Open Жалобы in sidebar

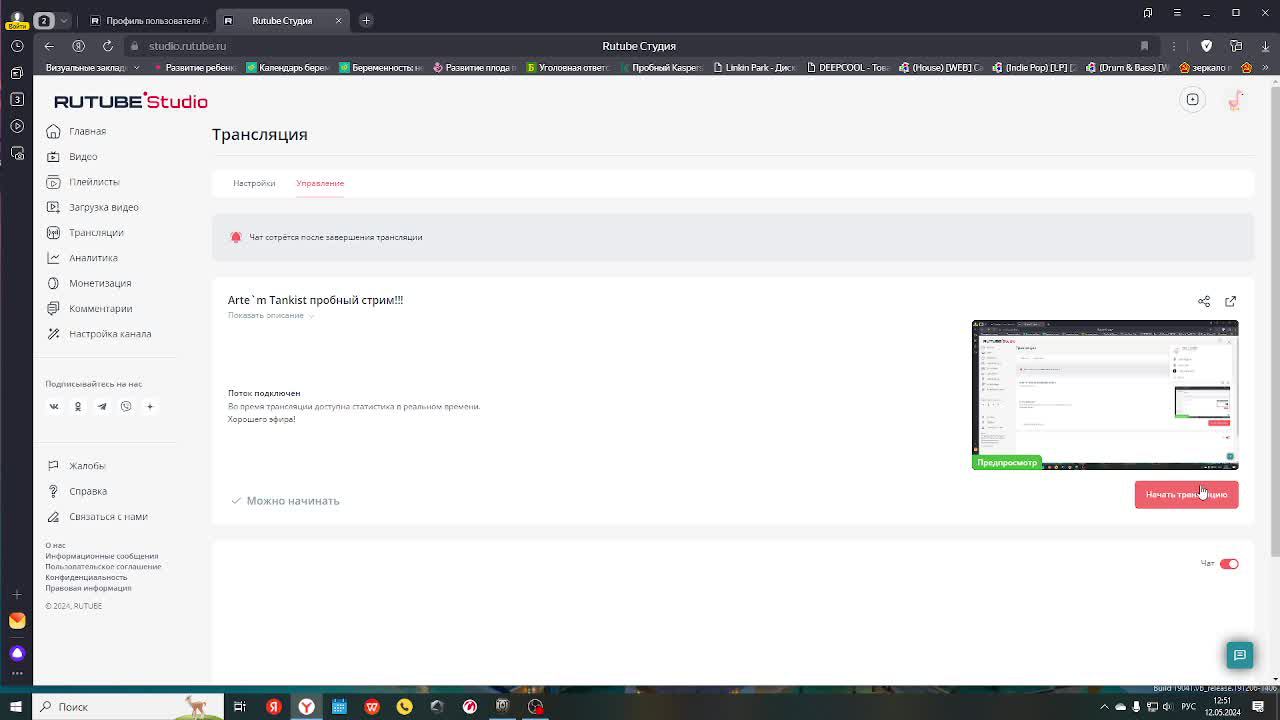[76, 466]
